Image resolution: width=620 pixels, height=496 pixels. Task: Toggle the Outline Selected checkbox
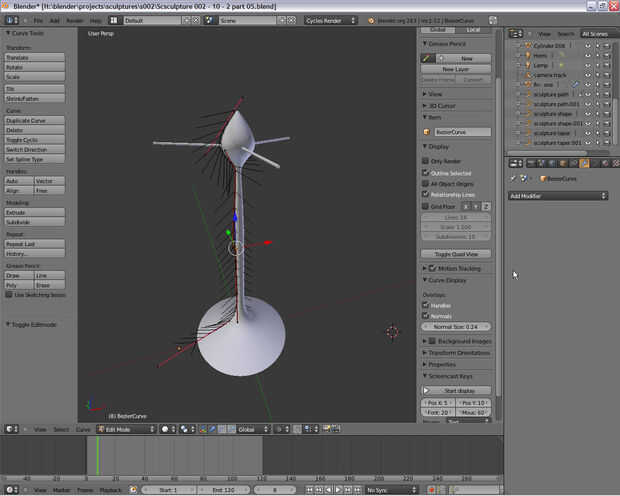pos(426,172)
